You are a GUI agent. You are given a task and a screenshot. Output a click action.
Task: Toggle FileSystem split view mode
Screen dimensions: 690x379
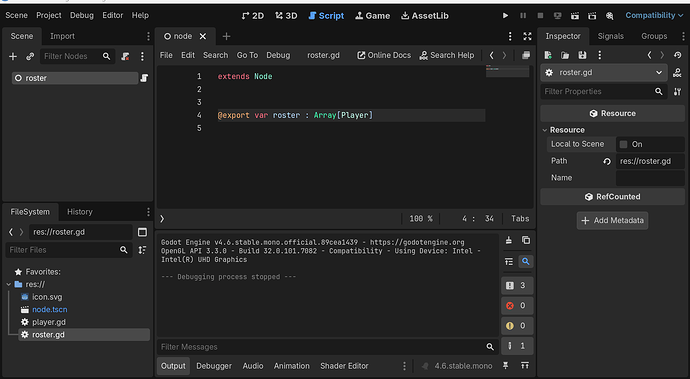(142, 232)
